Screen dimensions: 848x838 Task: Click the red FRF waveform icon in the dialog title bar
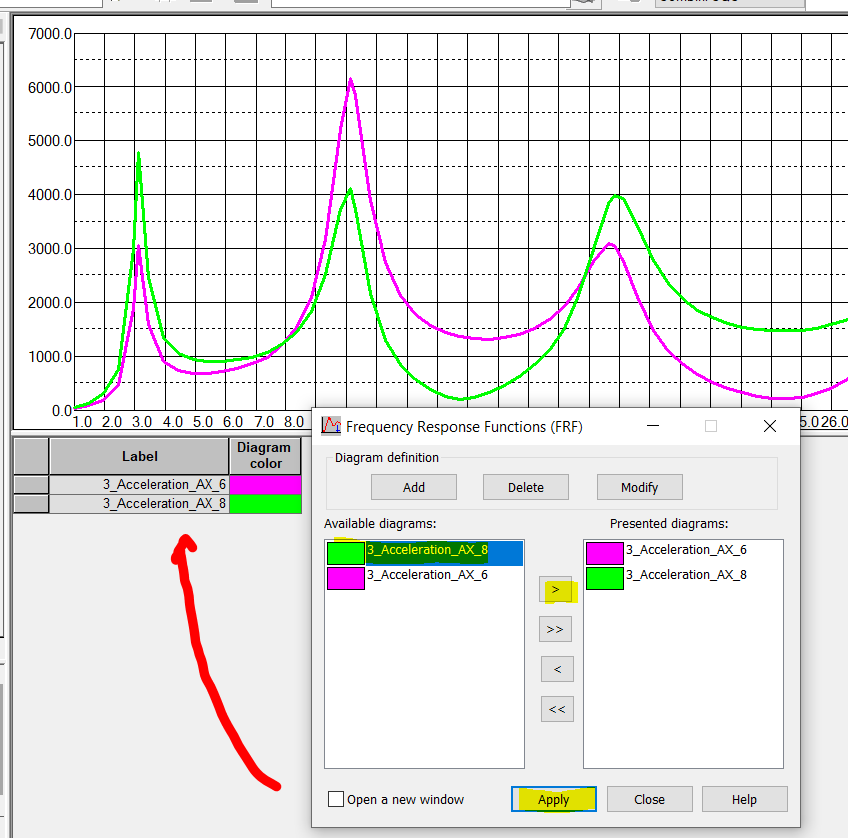(331, 426)
